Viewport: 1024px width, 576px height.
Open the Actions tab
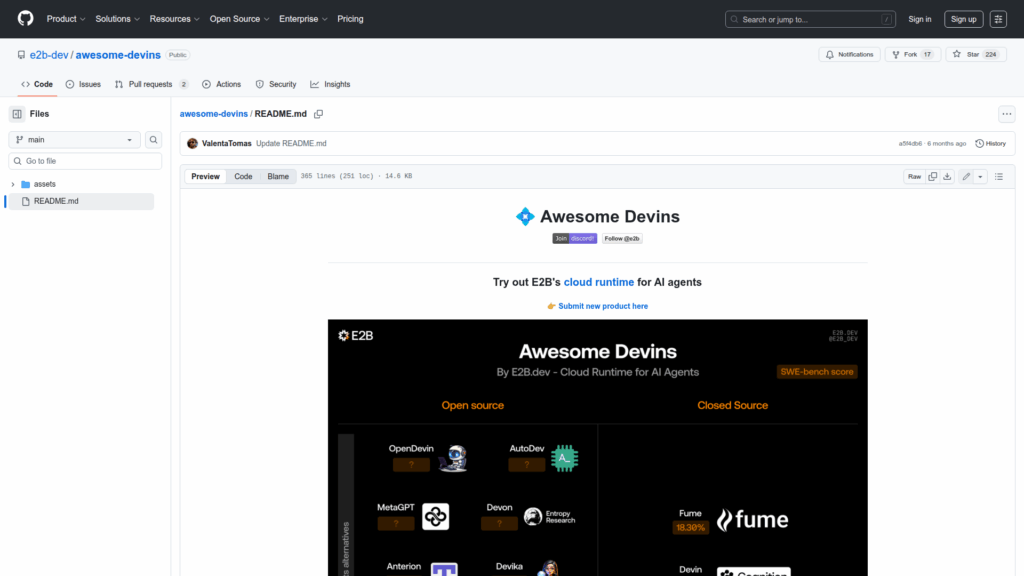[x=222, y=84]
